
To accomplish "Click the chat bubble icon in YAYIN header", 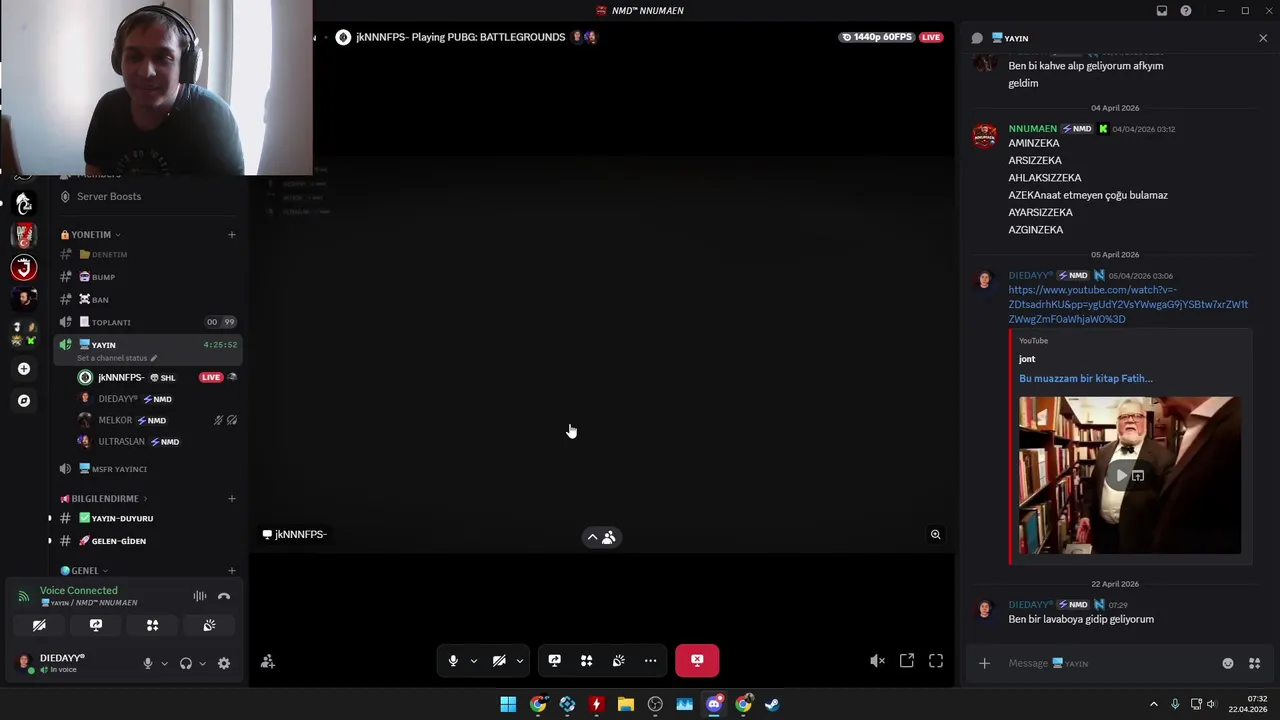I will point(977,38).
